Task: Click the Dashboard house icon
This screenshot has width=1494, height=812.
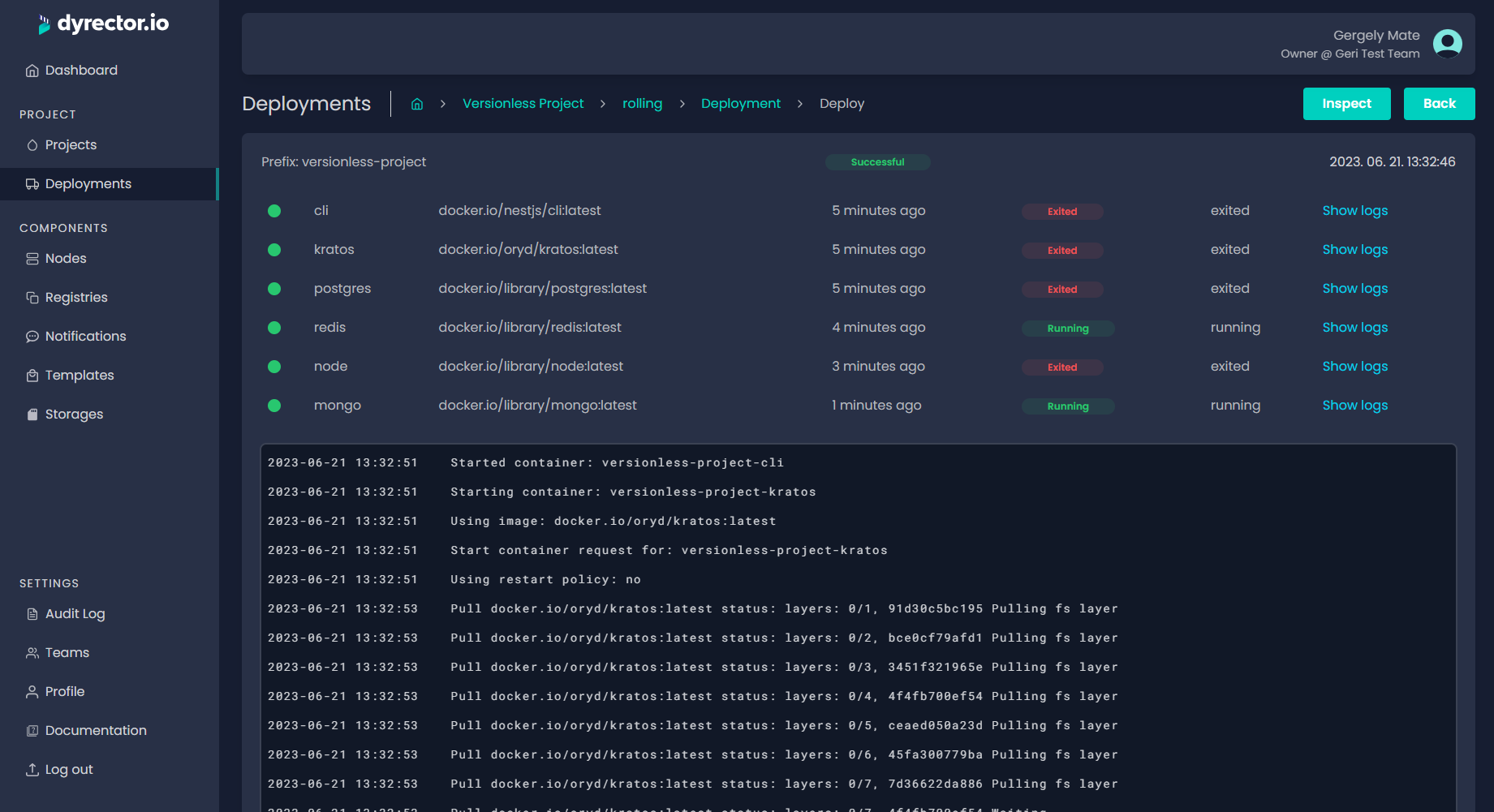Action: [x=32, y=71]
